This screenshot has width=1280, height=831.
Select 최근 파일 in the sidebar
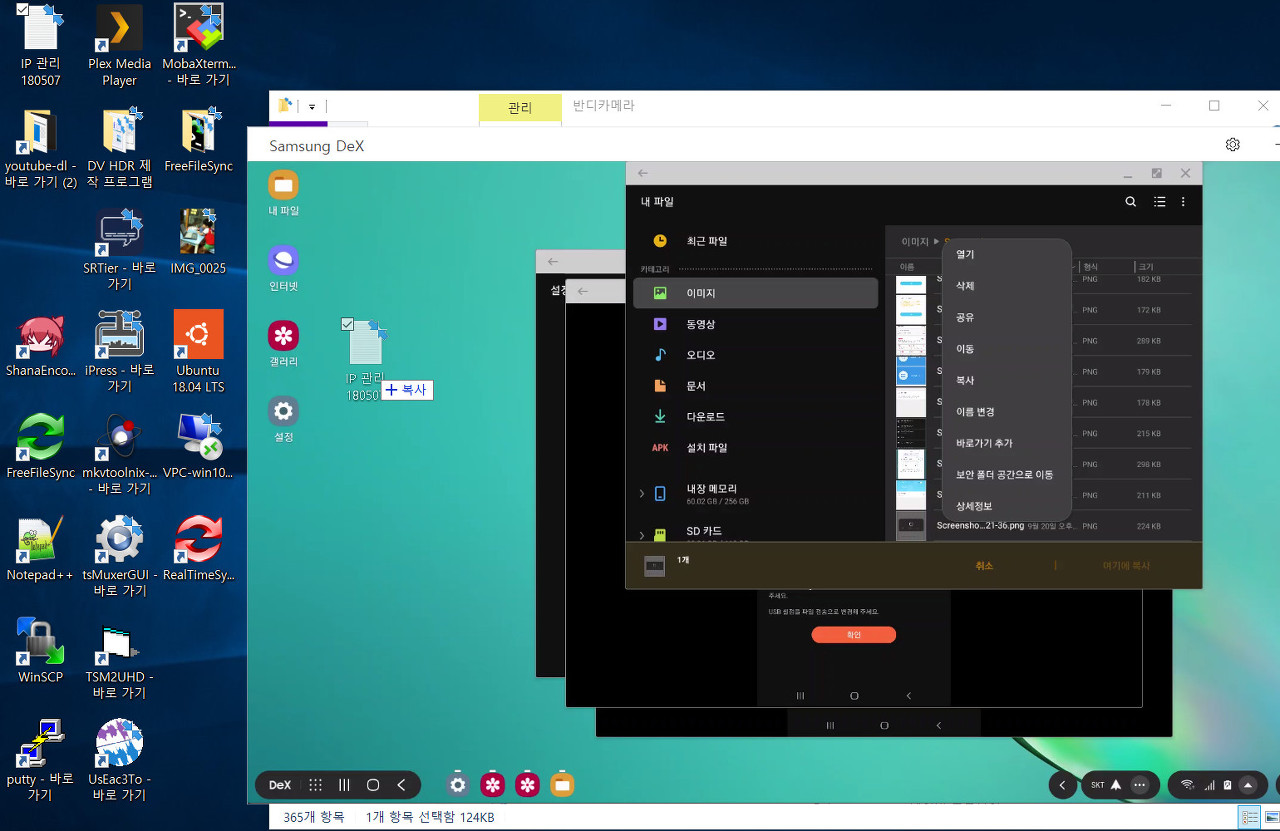point(755,241)
